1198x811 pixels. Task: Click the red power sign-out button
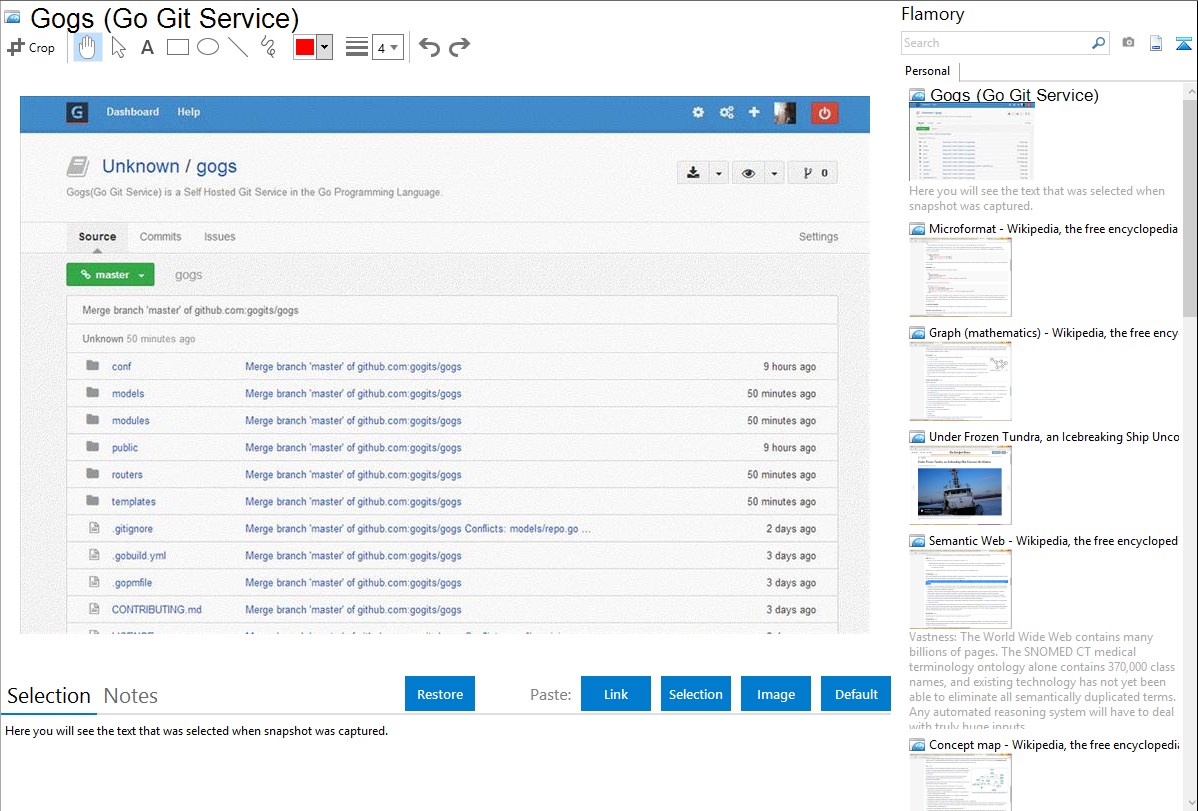pyautogui.click(x=824, y=113)
